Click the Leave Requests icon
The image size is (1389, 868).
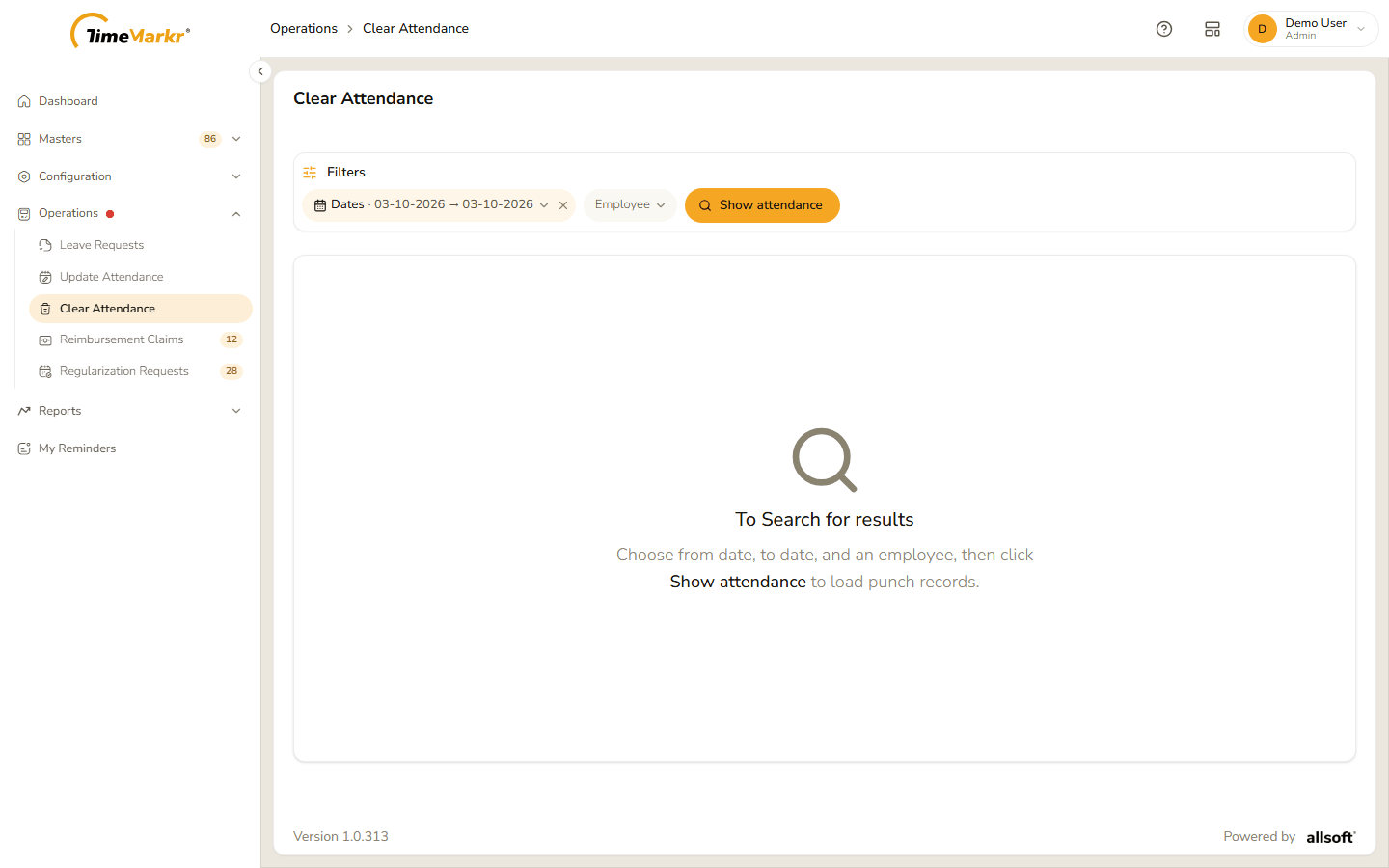[x=45, y=245]
